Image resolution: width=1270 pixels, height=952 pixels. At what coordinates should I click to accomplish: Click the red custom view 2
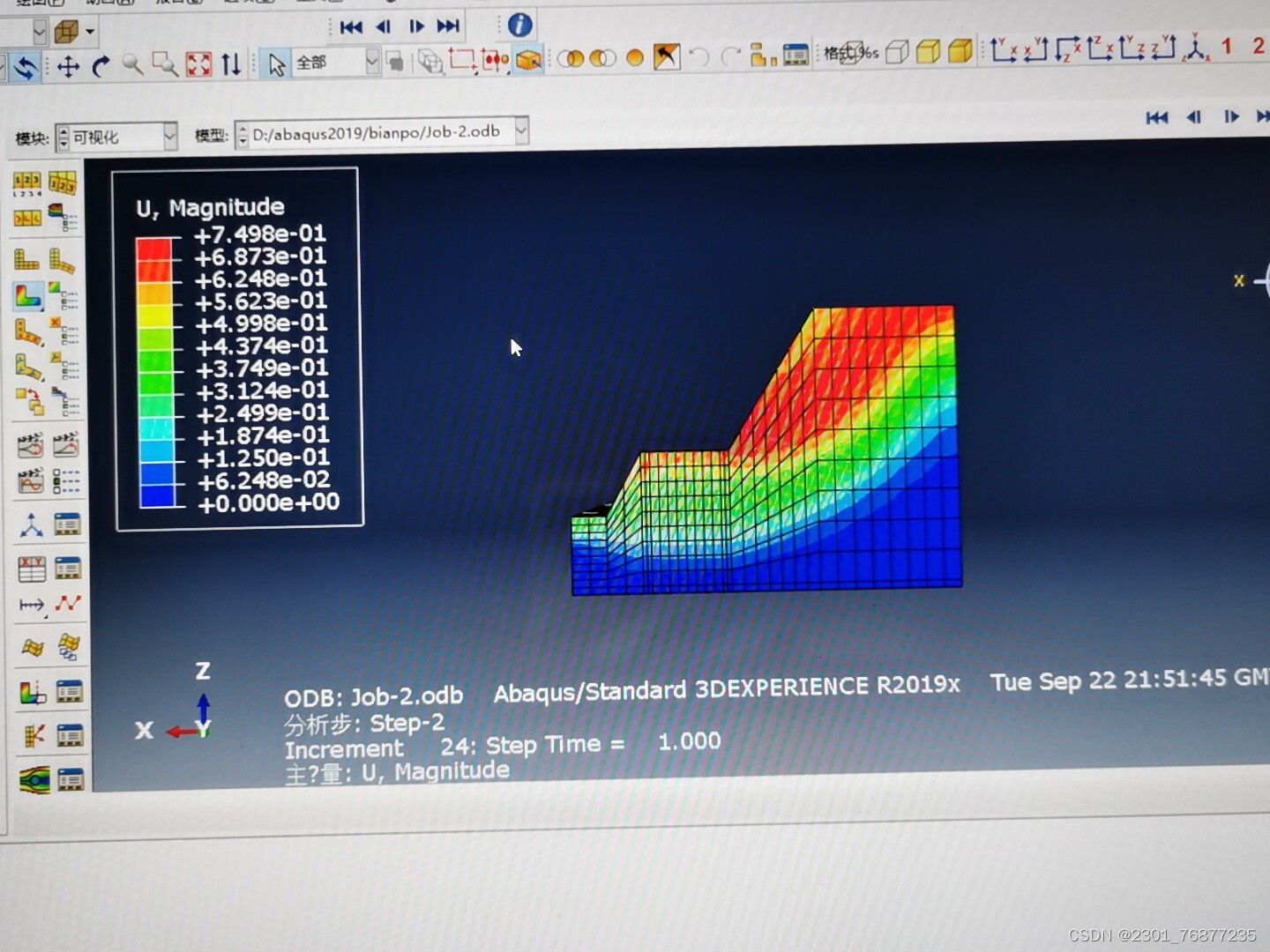point(1259,45)
